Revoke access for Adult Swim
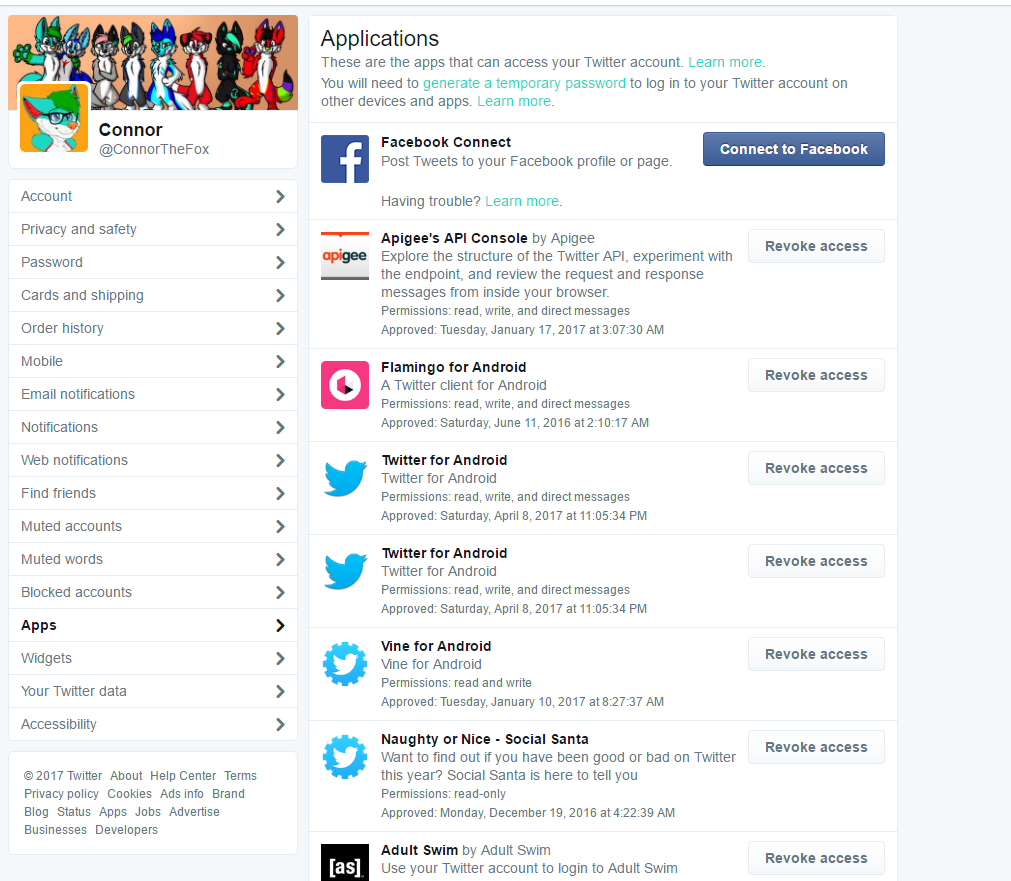This screenshot has width=1011, height=881. (x=816, y=858)
